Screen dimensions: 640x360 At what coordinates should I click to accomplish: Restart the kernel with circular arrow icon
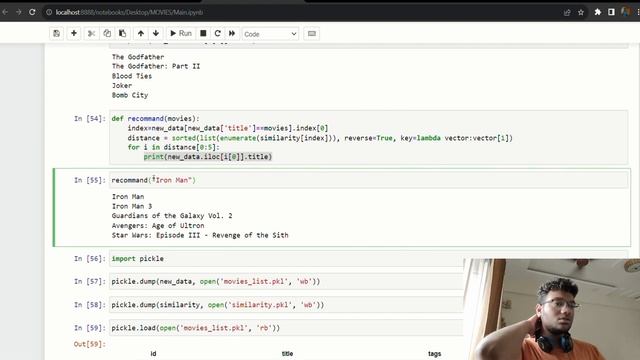point(218,33)
